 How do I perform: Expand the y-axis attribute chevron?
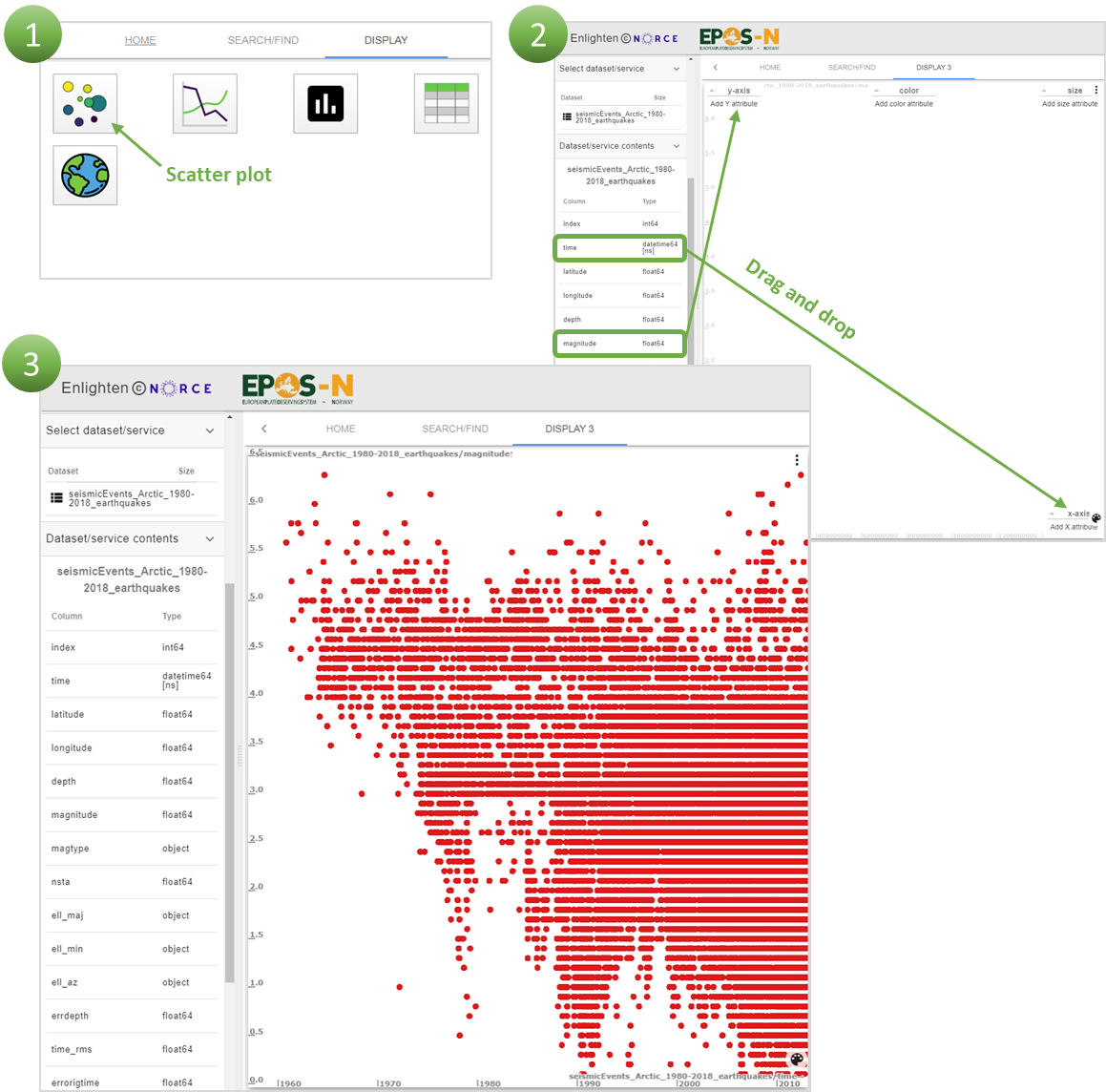713,91
